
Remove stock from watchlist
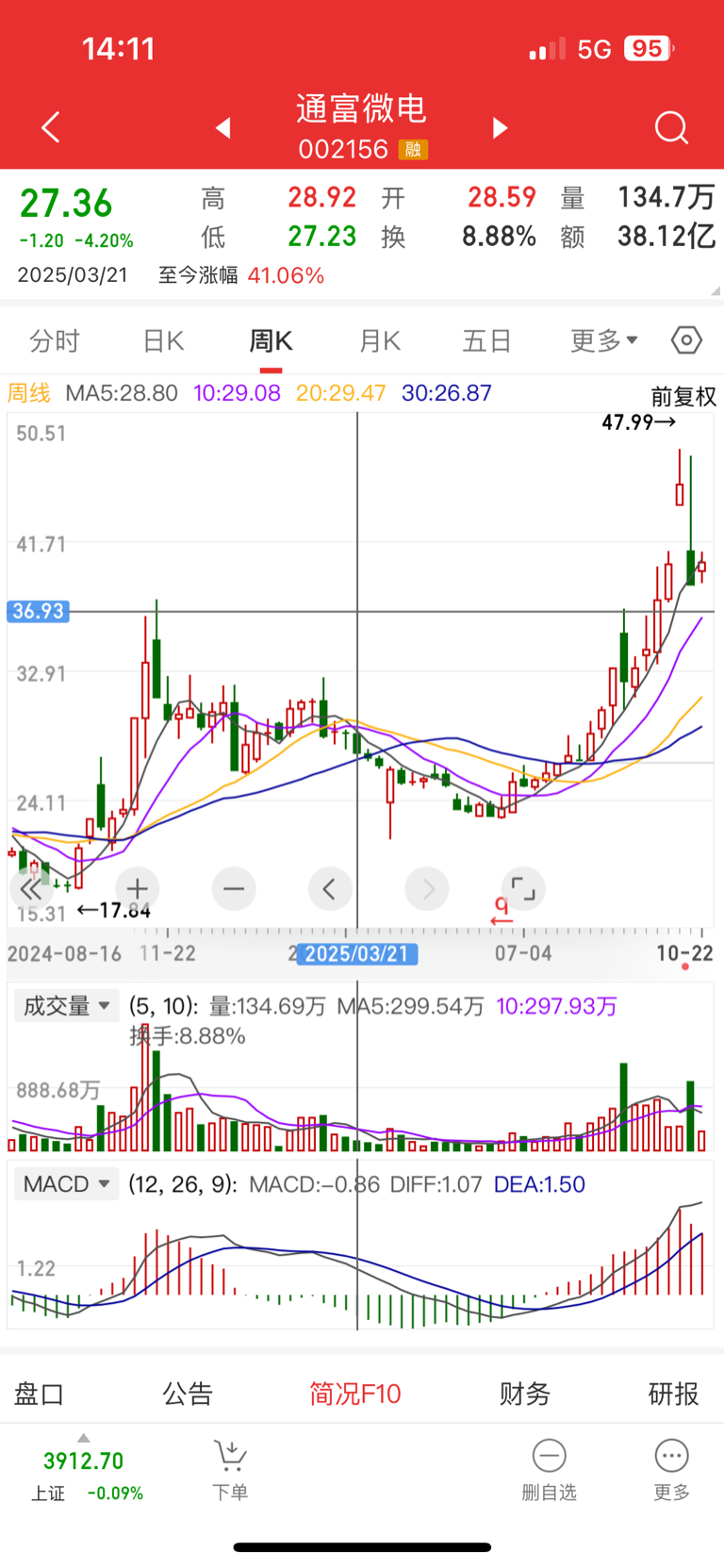click(x=549, y=1470)
